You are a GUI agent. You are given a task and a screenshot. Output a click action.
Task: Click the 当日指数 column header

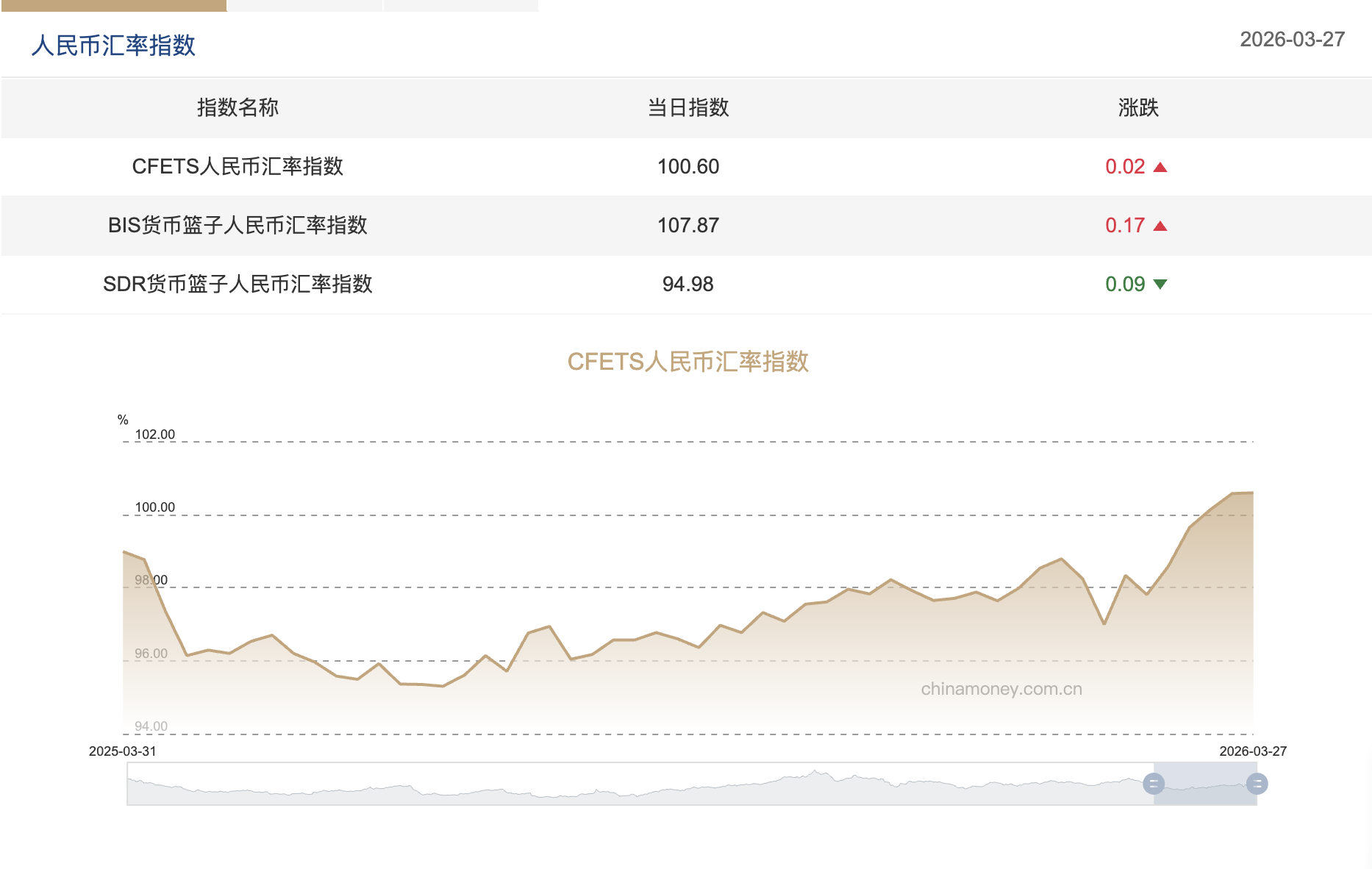(x=688, y=108)
